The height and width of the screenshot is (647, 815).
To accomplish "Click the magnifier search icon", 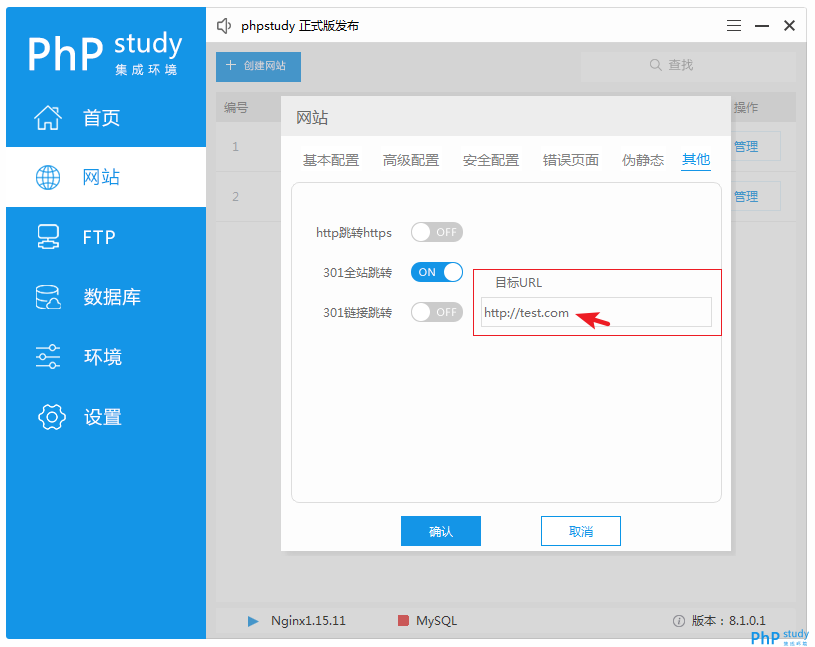I will (655, 65).
